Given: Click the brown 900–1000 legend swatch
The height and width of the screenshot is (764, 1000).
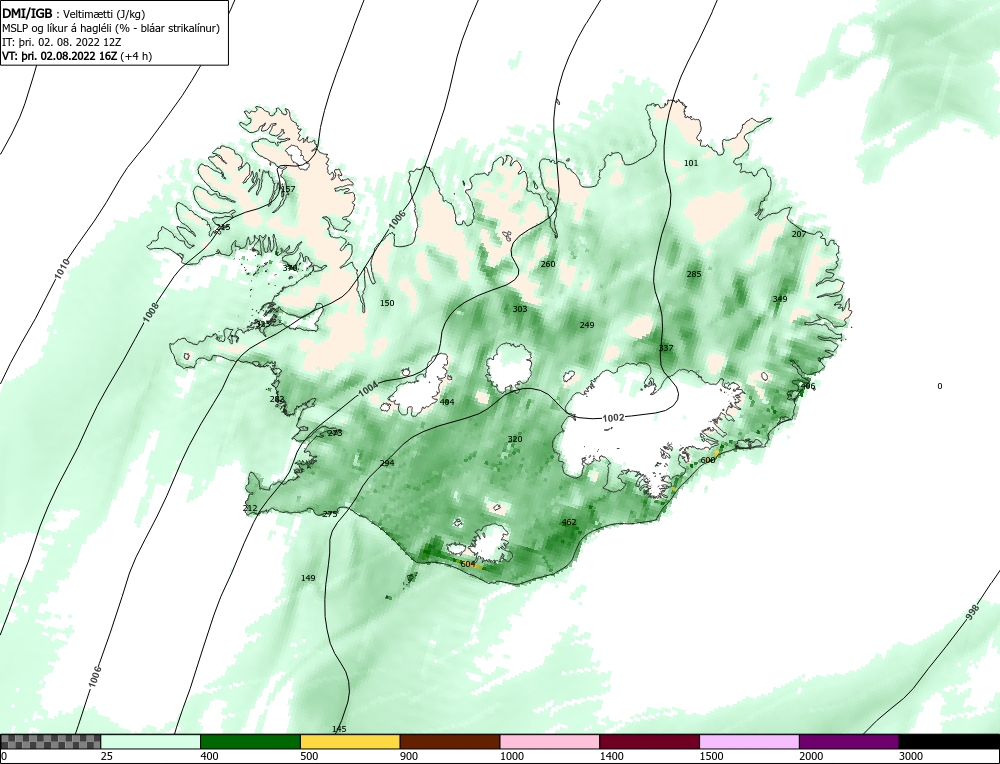Looking at the screenshot, I should 450,741.
